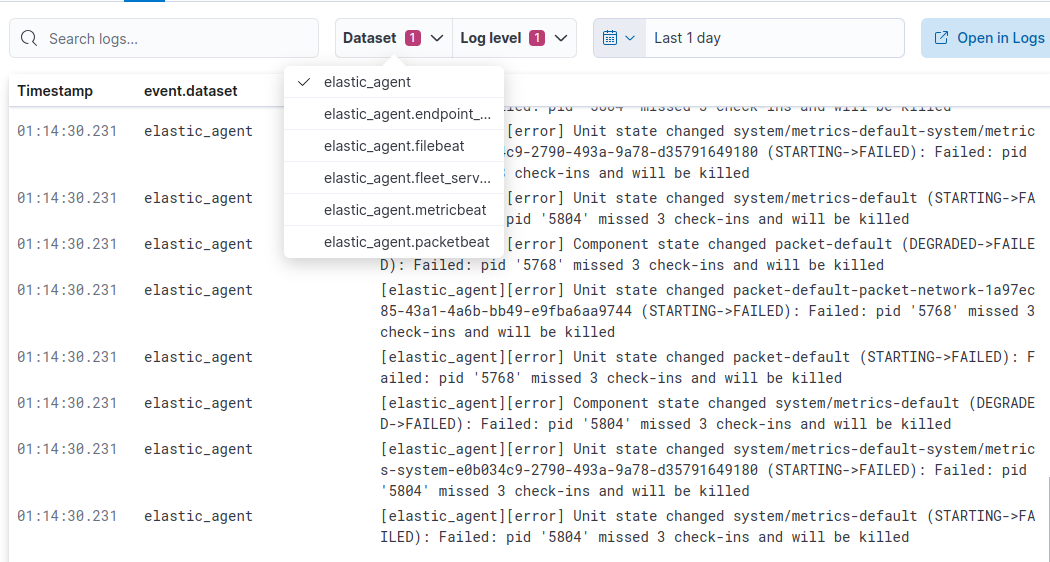This screenshot has height=562, width=1050.
Task: Focus the Search logs input field
Action: (175, 39)
